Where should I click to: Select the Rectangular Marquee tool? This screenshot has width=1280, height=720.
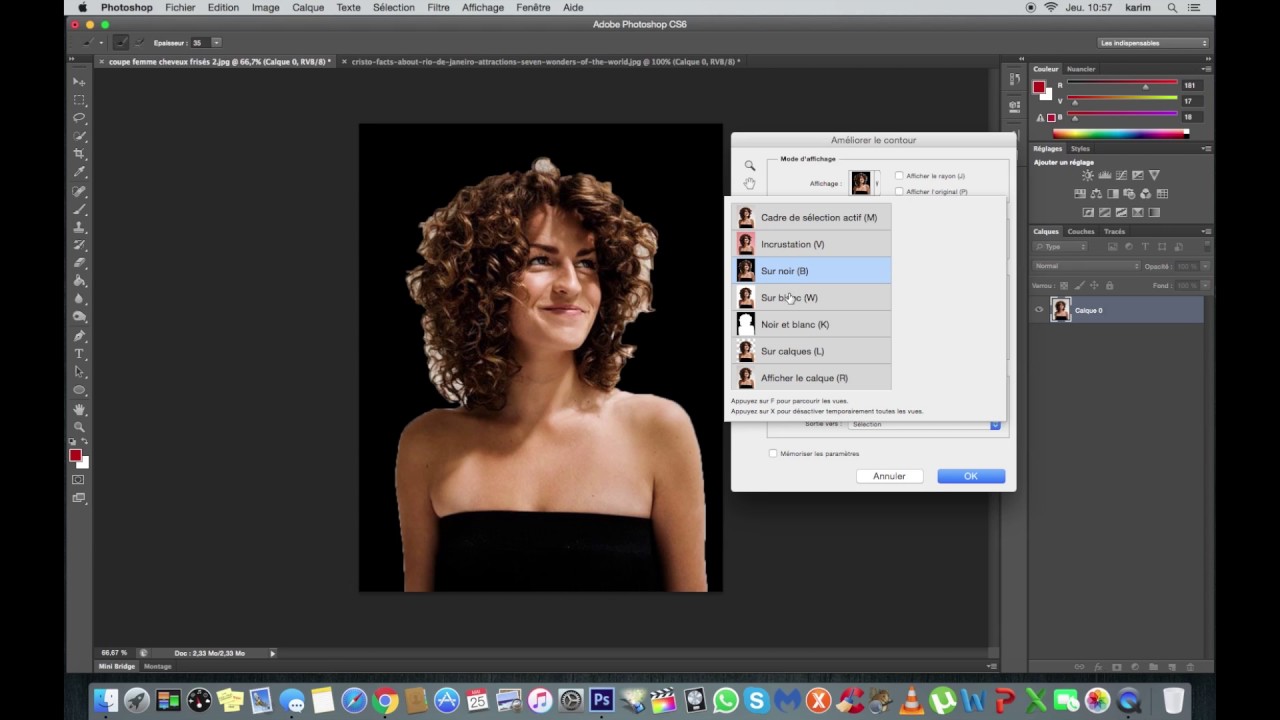pos(79,100)
